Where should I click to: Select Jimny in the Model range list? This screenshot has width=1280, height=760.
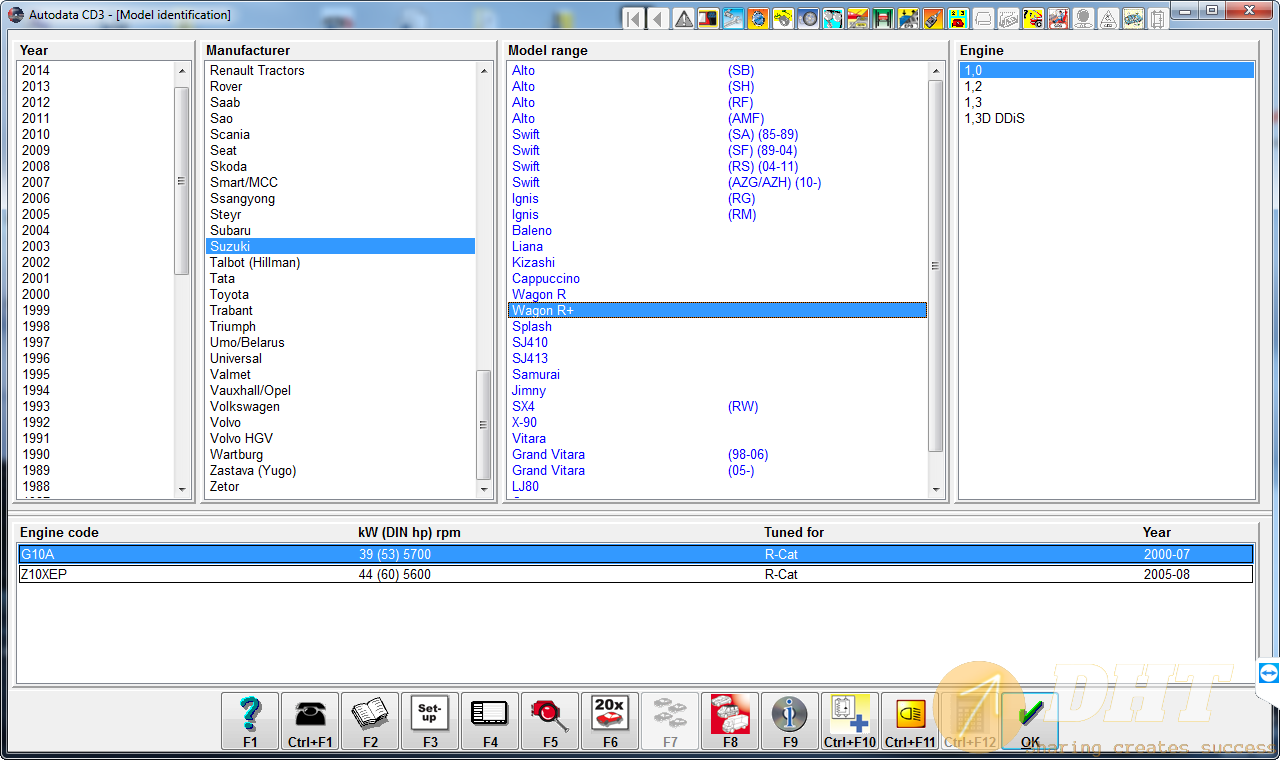(529, 390)
